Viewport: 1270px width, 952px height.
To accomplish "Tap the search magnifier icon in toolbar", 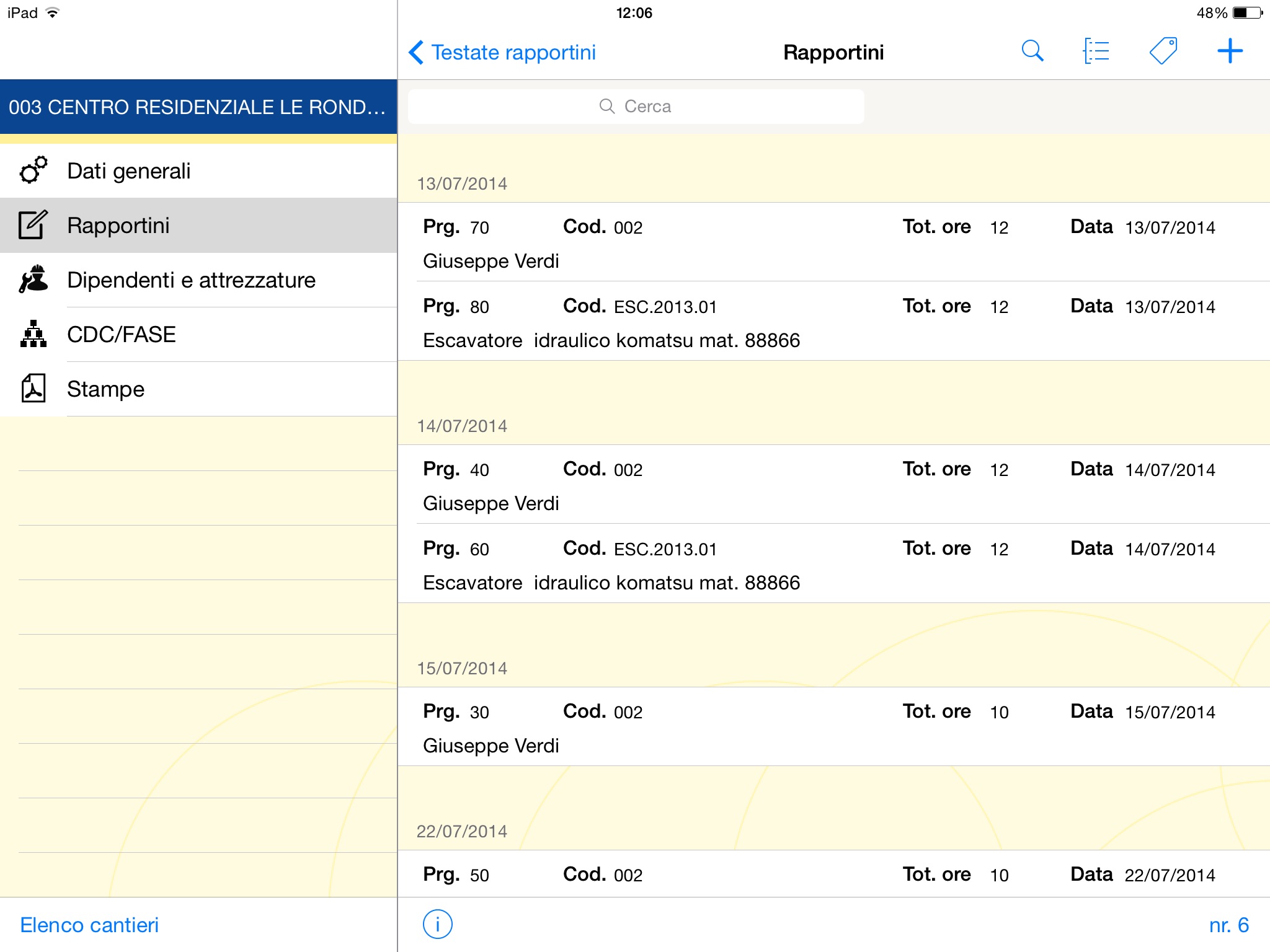I will (1032, 51).
